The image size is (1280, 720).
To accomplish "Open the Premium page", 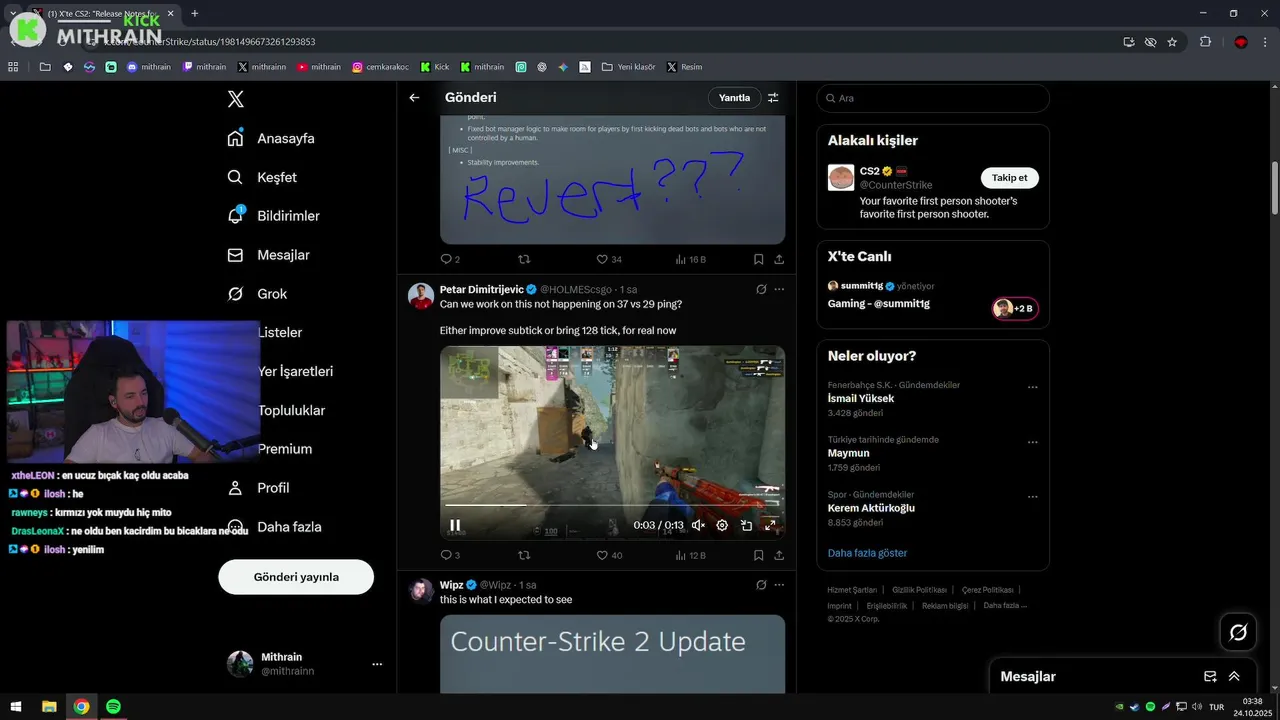I will click(x=285, y=449).
